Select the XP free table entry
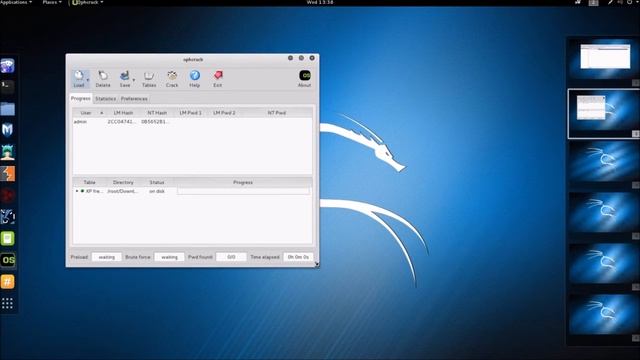Image resolution: width=640 pixels, height=360 pixels. (93, 191)
